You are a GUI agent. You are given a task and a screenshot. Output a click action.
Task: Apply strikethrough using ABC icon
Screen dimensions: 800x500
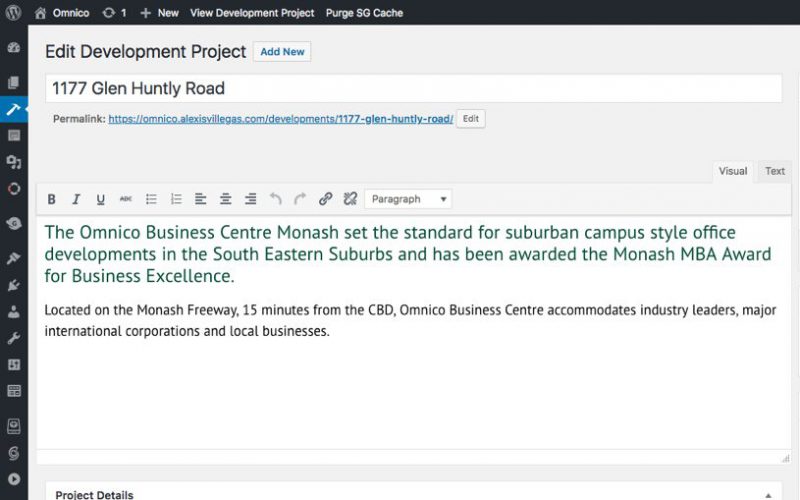tap(126, 199)
